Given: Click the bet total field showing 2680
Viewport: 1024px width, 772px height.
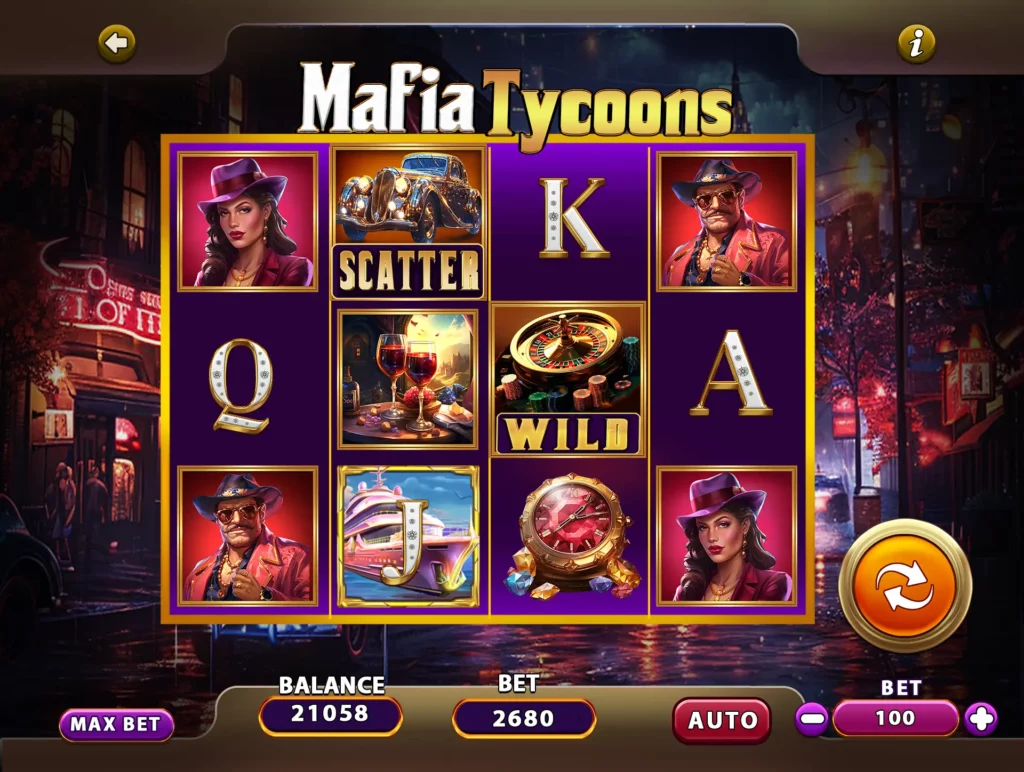Looking at the screenshot, I should coord(524,718).
